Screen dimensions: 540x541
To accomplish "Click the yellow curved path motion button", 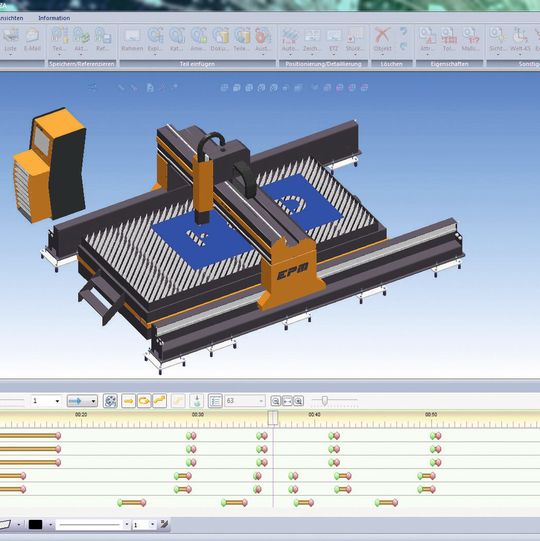I will tap(159, 401).
